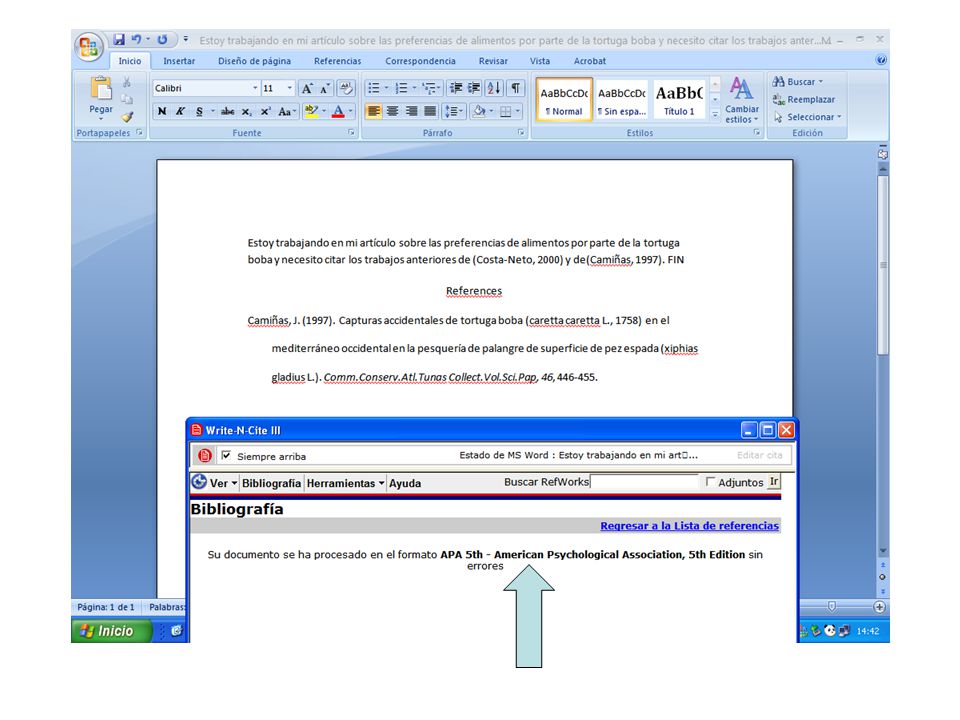
Task: Click the Ir search button
Action: (774, 482)
